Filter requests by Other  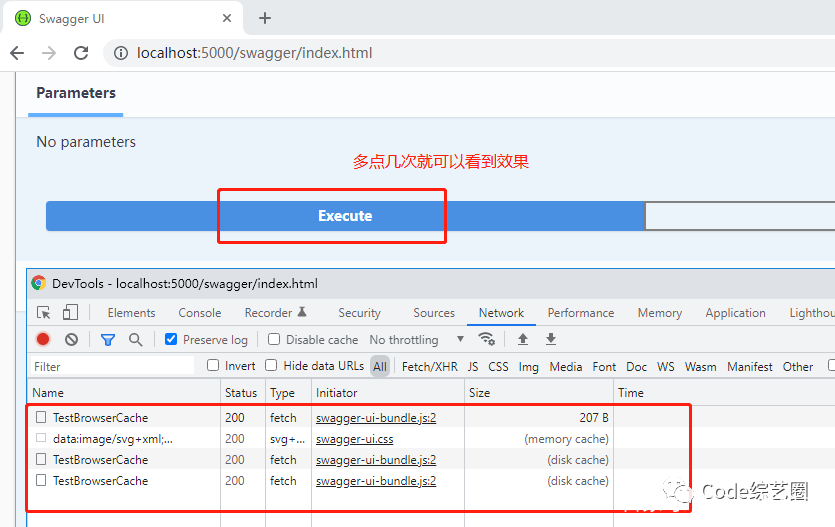(798, 367)
